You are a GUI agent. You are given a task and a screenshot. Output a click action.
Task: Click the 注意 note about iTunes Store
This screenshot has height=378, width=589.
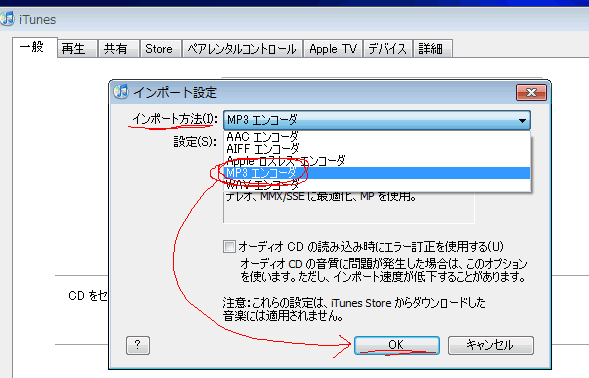tap(354, 309)
